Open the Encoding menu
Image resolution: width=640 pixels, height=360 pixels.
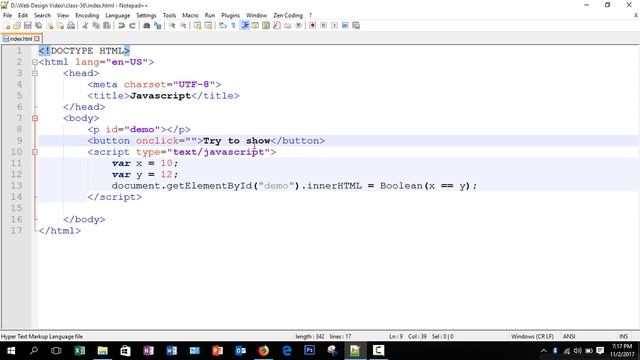(x=87, y=16)
